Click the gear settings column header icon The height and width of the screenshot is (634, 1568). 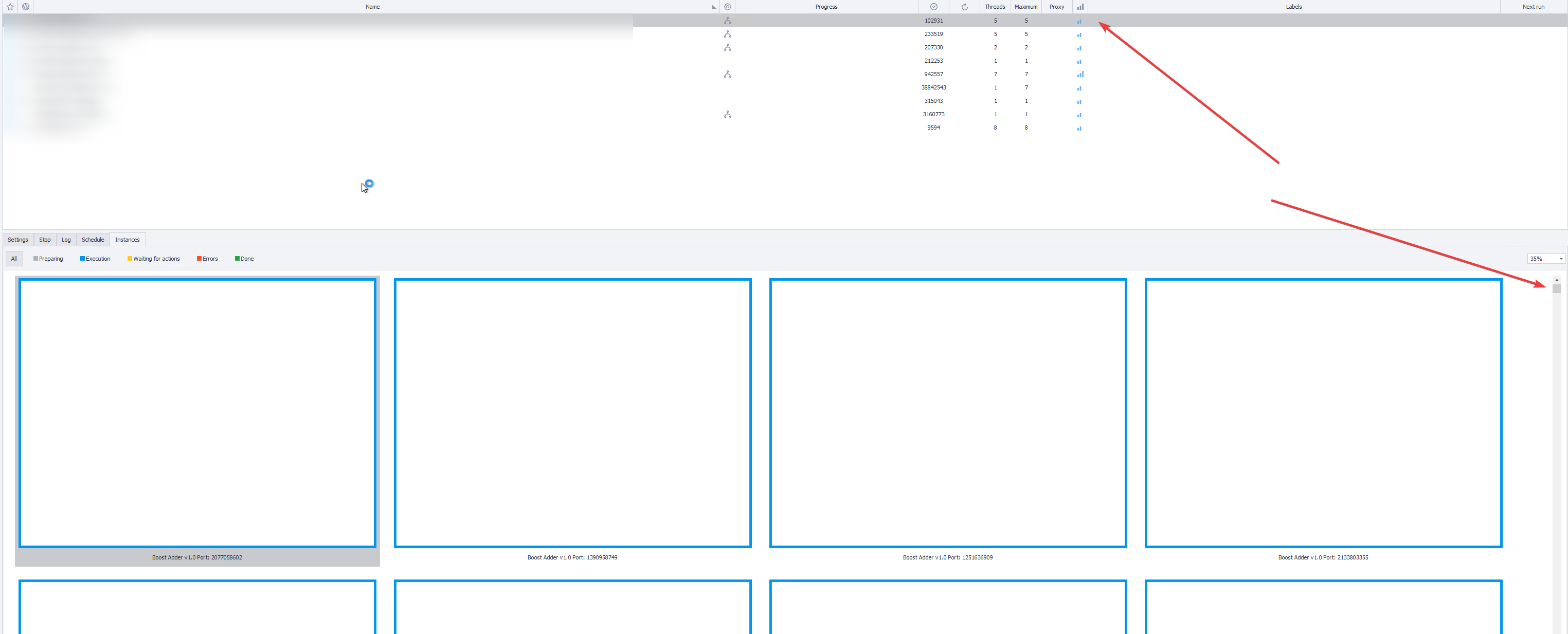pyautogui.click(x=727, y=7)
